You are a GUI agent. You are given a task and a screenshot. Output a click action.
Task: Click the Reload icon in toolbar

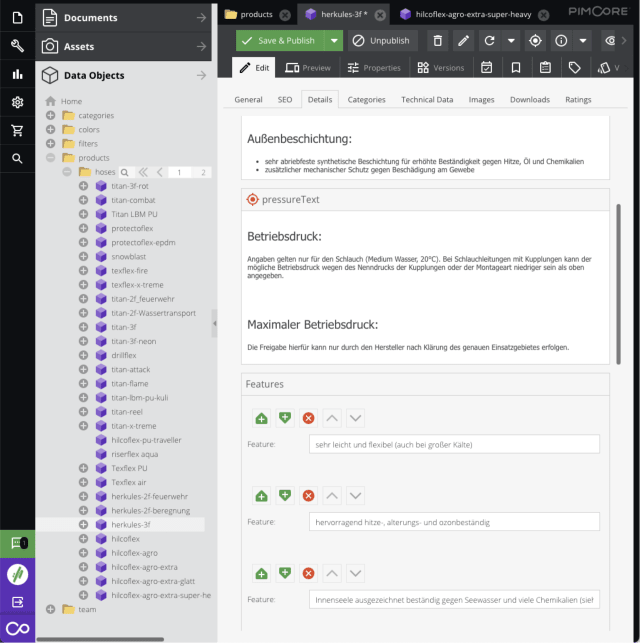click(x=489, y=41)
